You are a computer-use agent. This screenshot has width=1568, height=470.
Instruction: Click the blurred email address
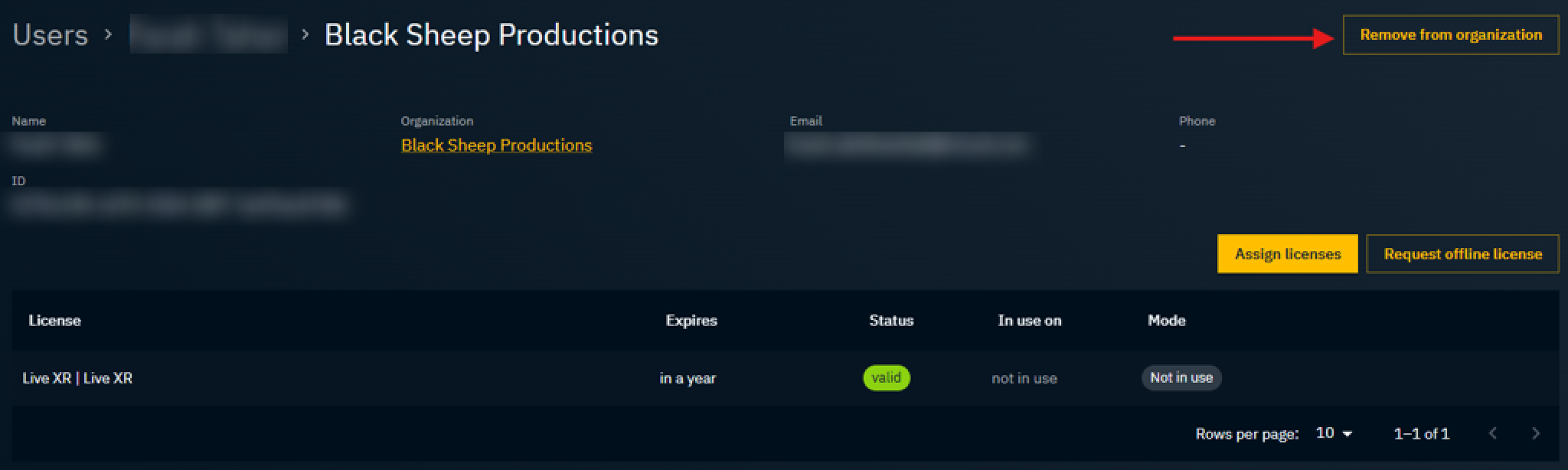[x=906, y=145]
